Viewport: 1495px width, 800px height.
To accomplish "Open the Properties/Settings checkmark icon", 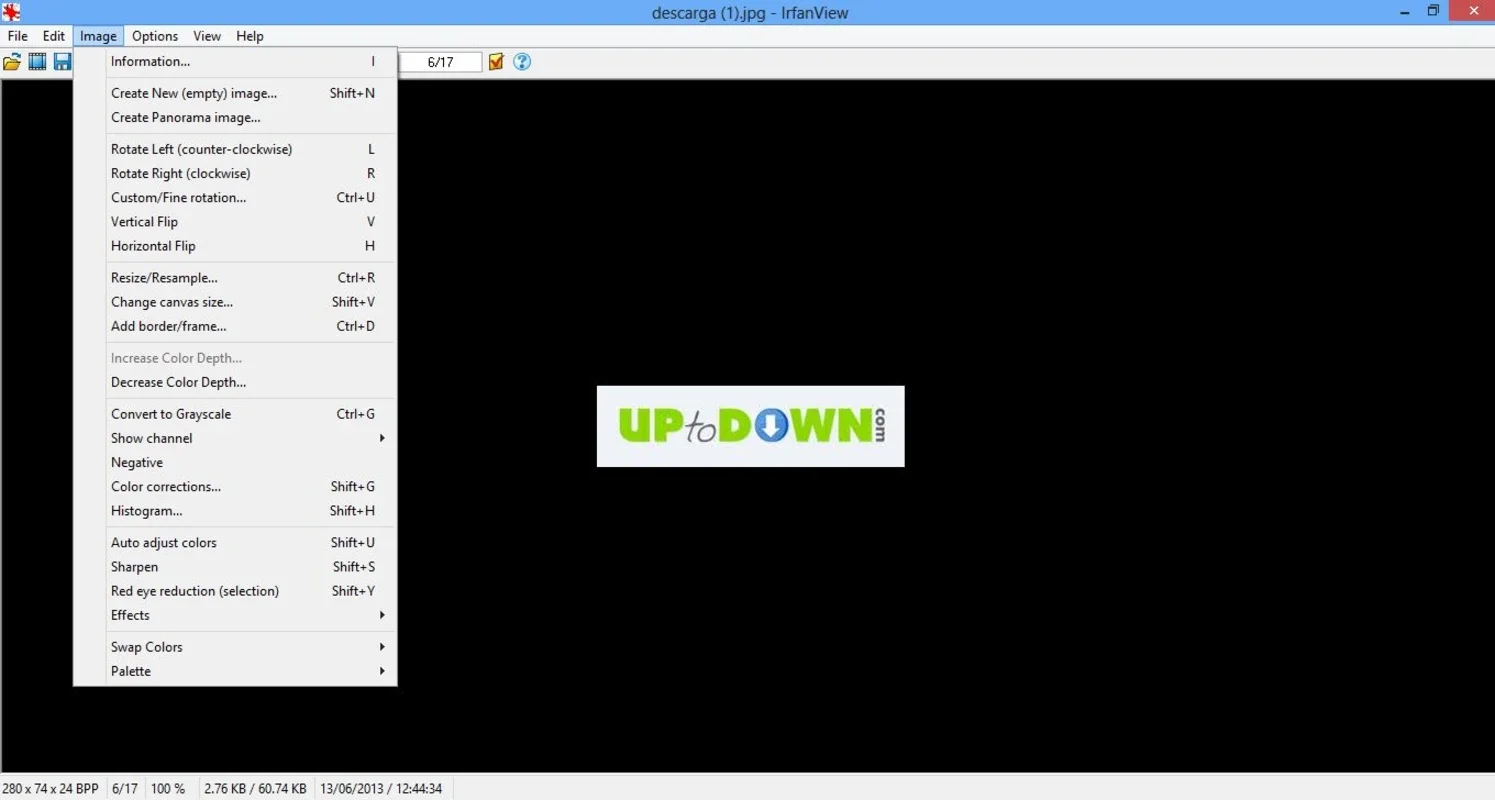I will click(496, 62).
